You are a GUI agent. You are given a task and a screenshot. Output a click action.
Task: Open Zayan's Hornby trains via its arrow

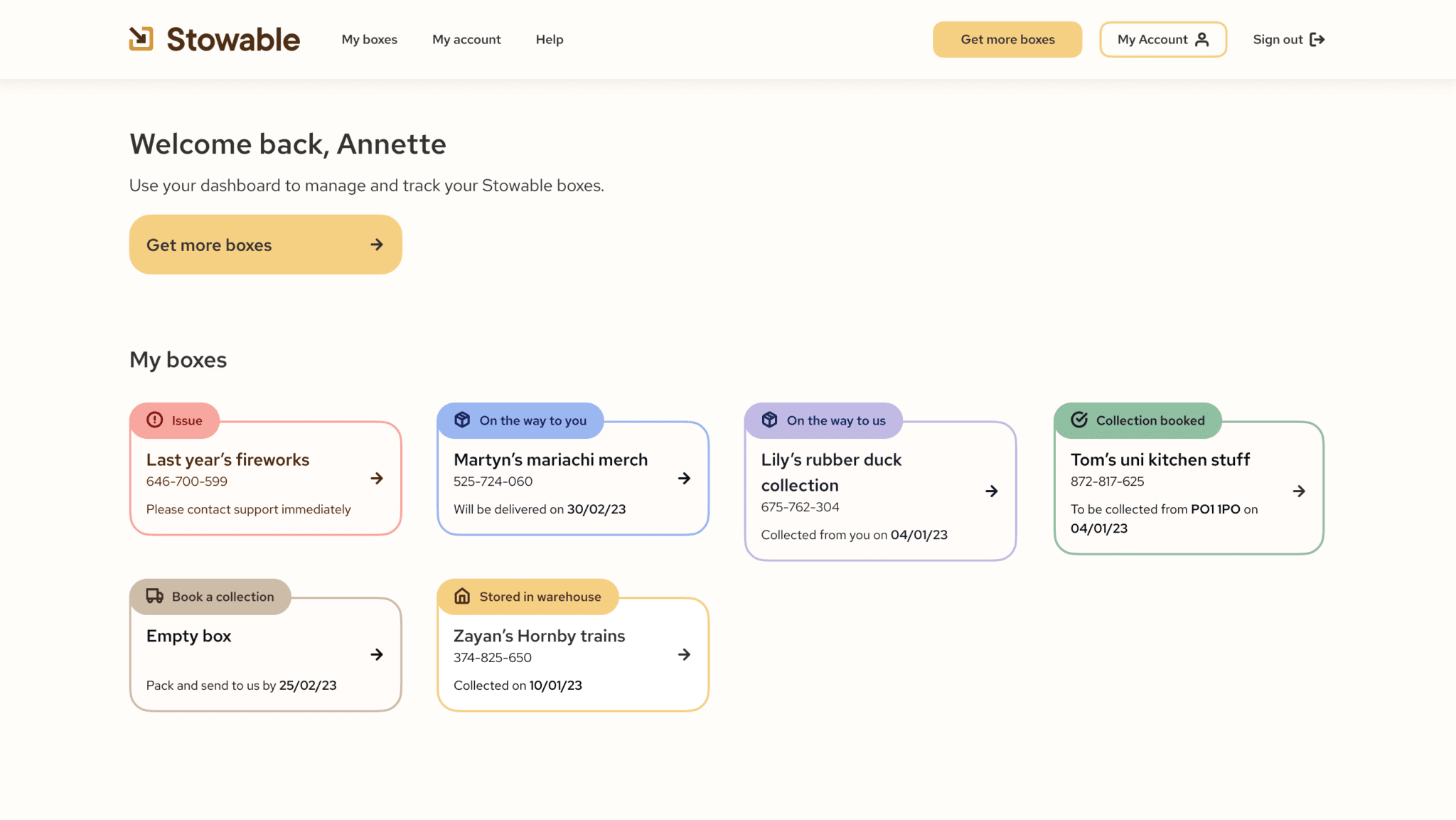(684, 654)
